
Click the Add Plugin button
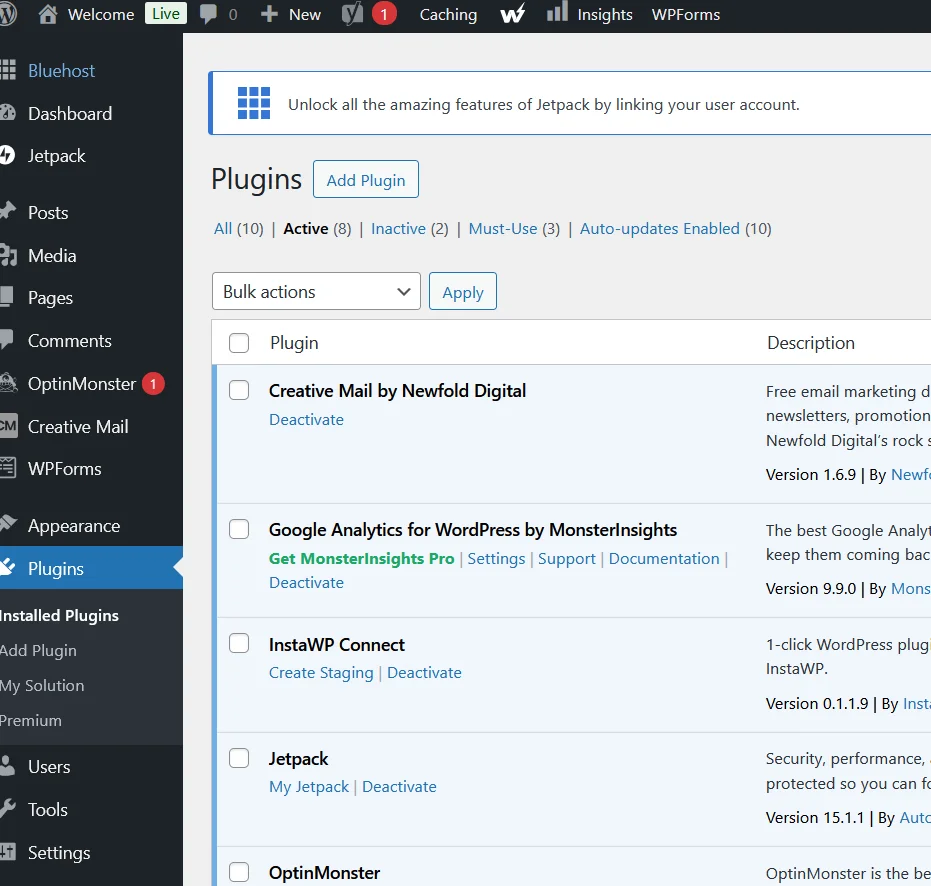point(365,180)
